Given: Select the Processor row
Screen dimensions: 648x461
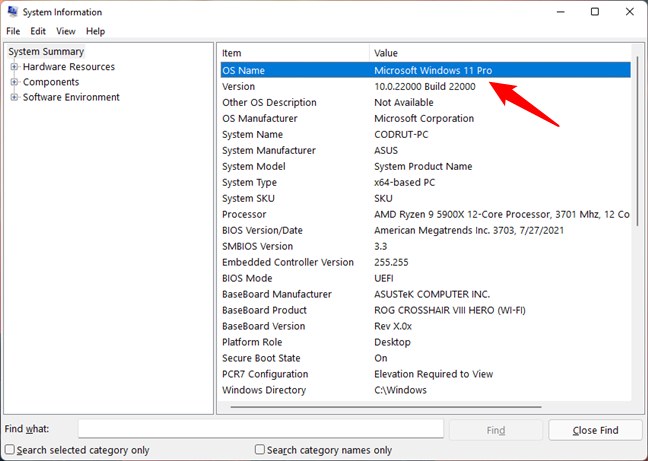Looking at the screenshot, I should coord(425,214).
